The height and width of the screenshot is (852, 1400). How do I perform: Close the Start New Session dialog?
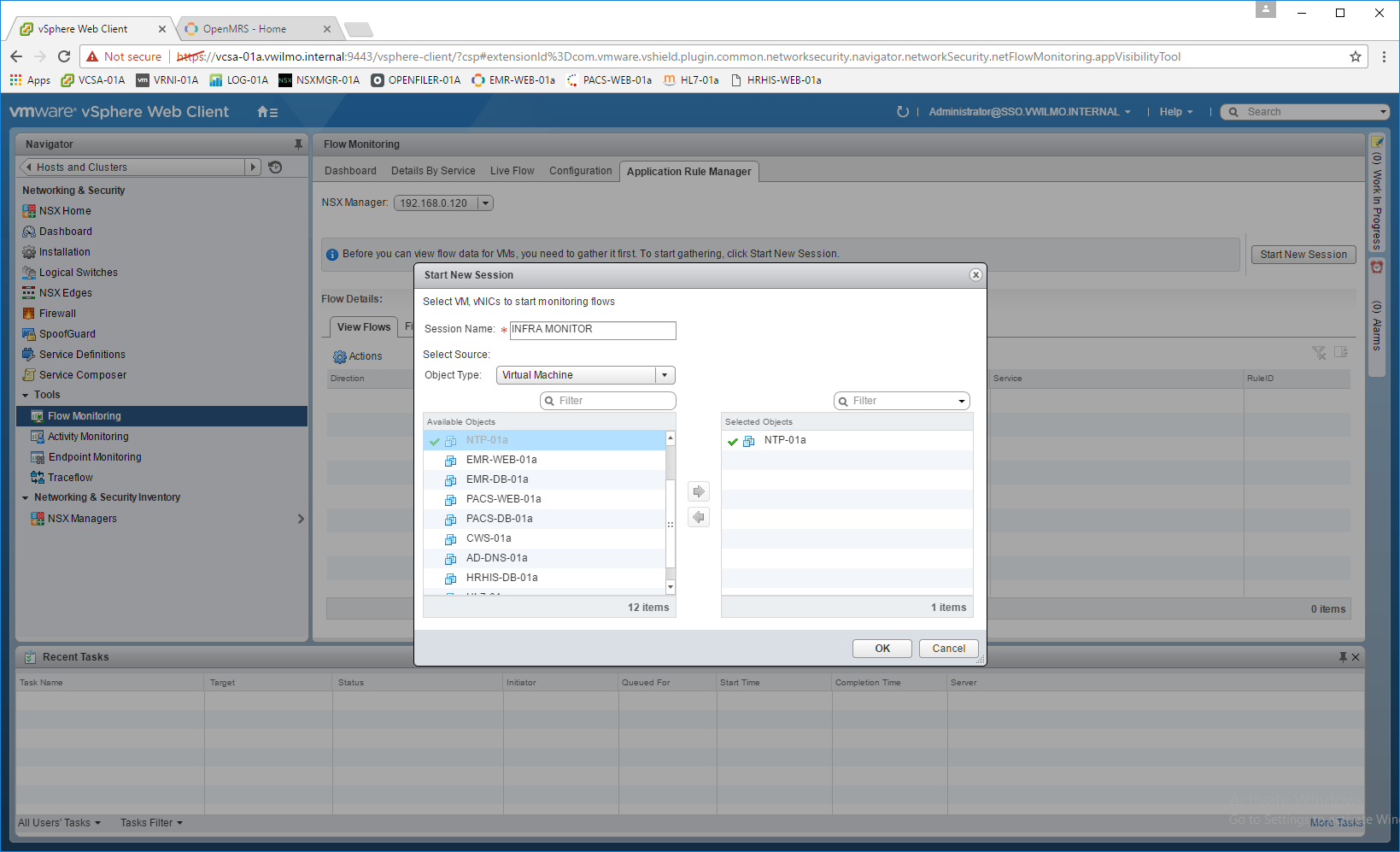[x=975, y=275]
